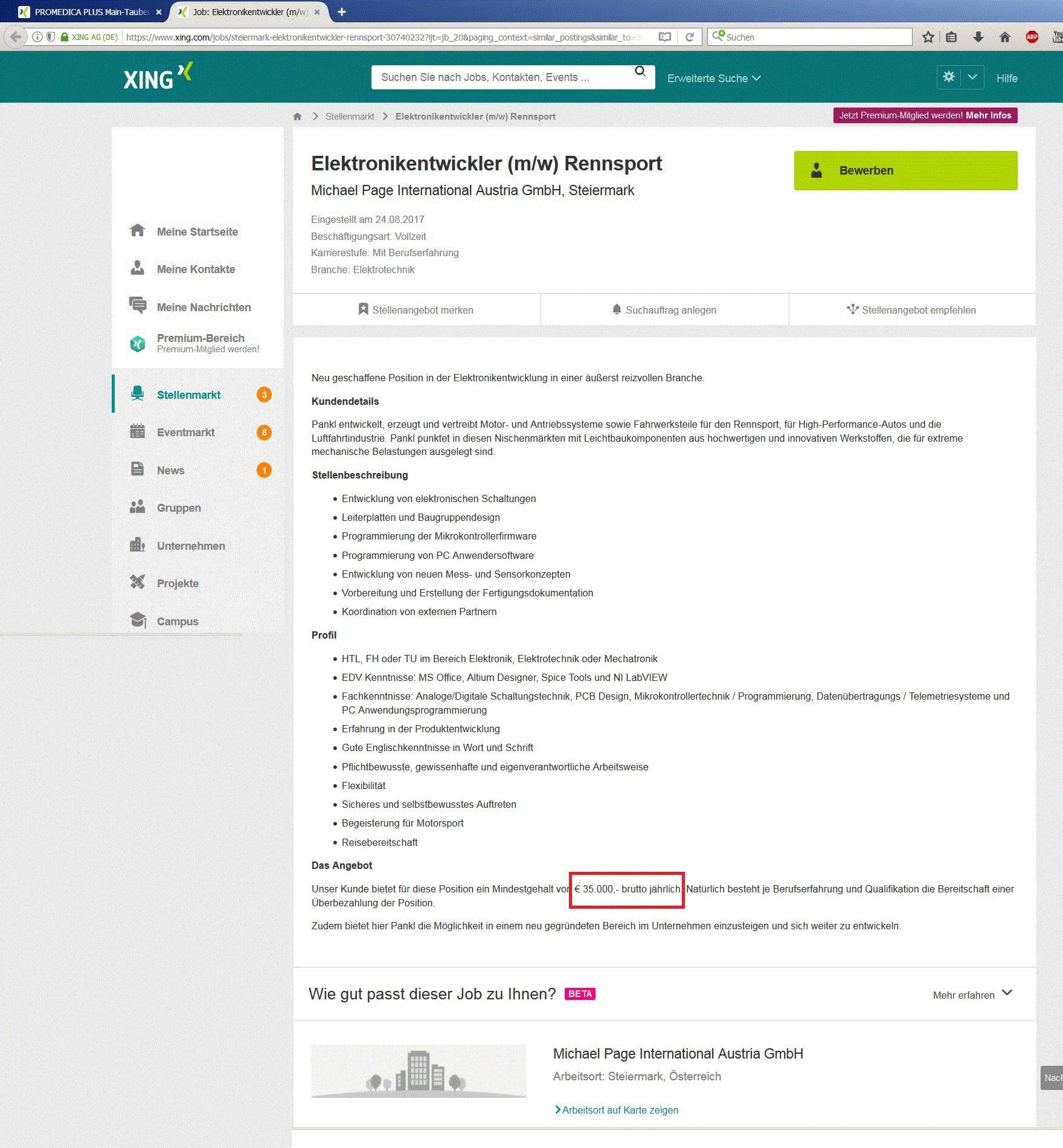Click Suchauftrag anlegen
This screenshot has height=1148, width=1063.
(664, 310)
